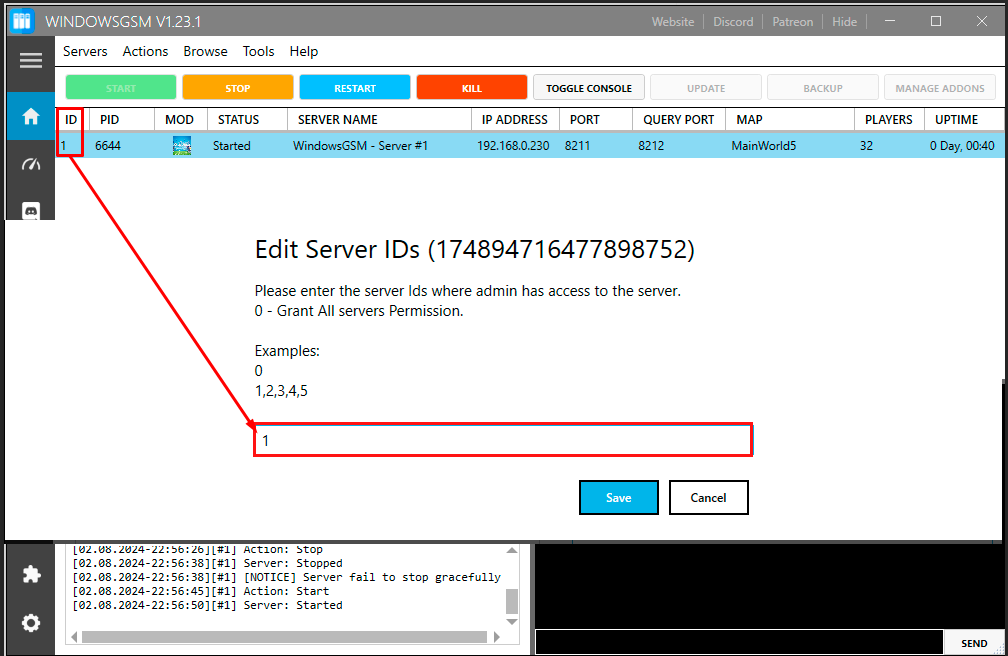Open the hamburger menu in sidebar
The width and height of the screenshot is (1008, 656).
(x=31, y=60)
